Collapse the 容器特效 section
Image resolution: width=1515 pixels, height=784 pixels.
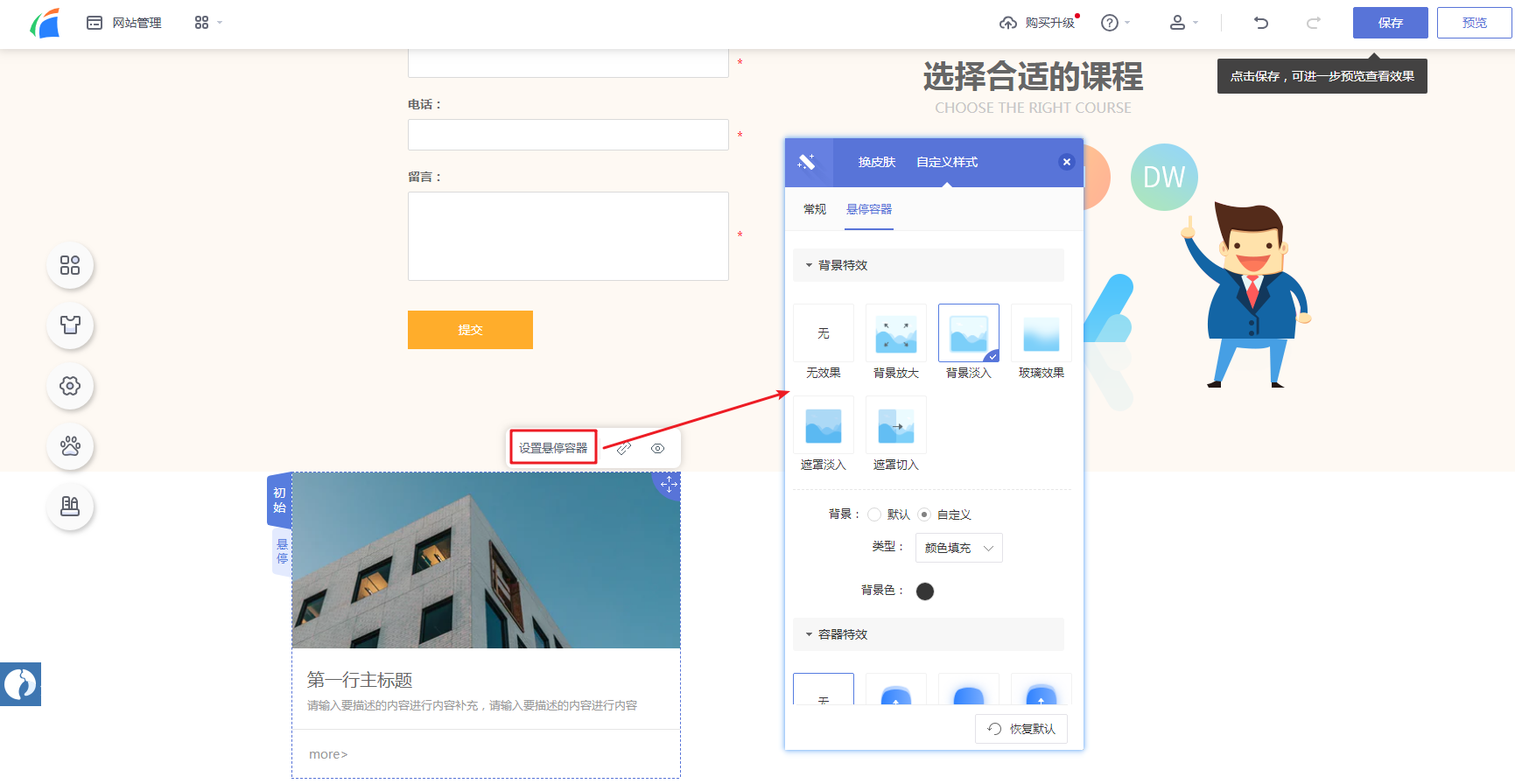pos(929,634)
